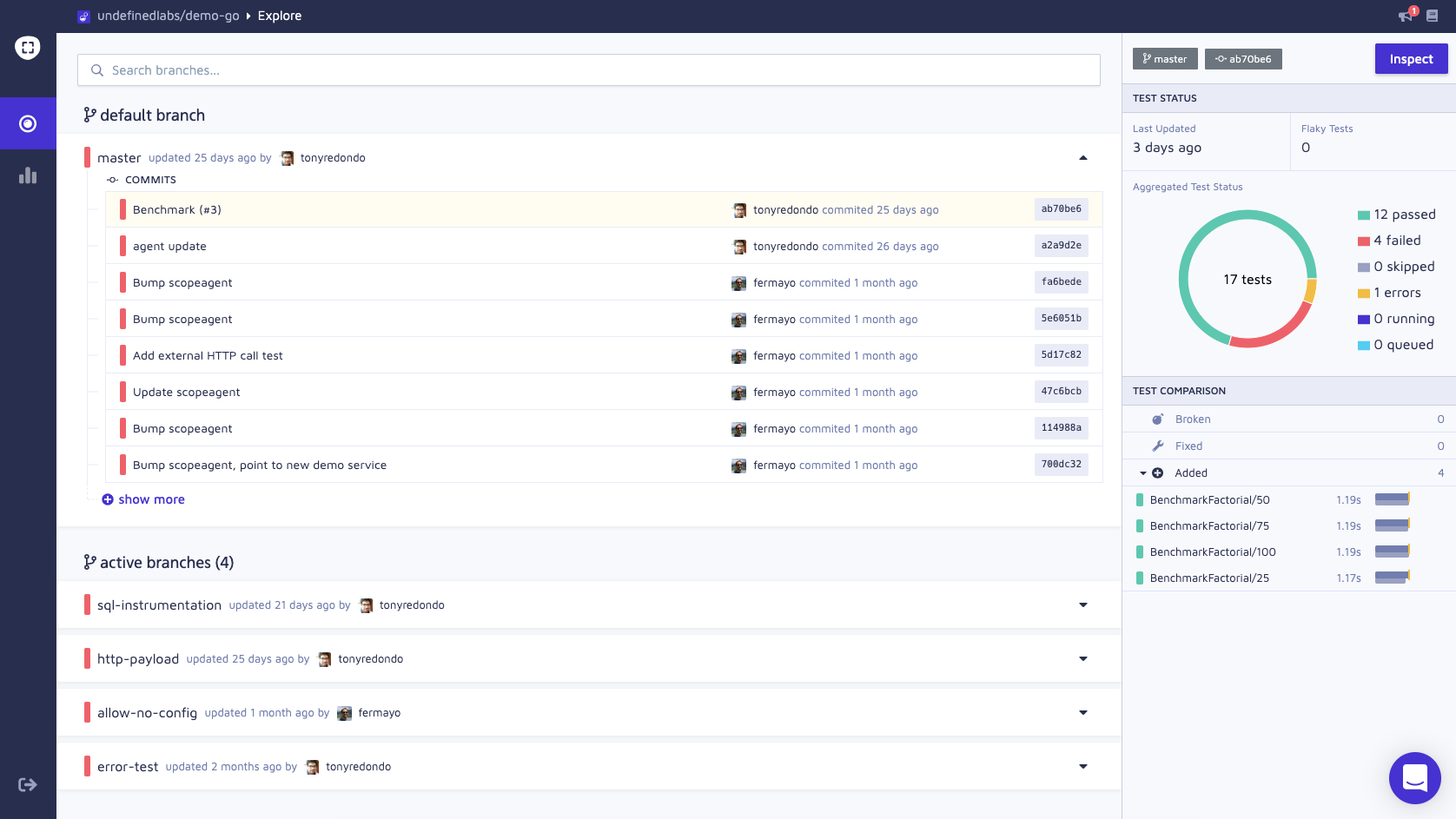
Task: Click the skipped gray legend swatch
Action: (1364, 267)
